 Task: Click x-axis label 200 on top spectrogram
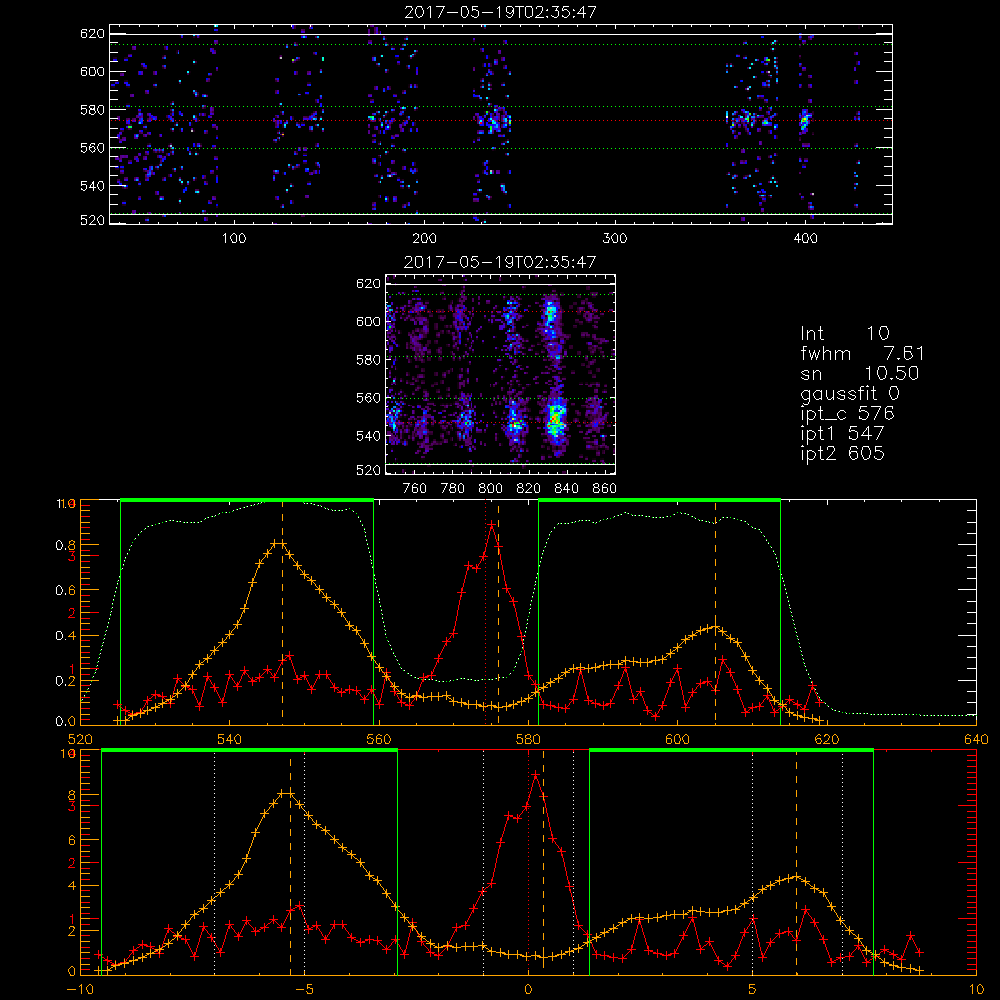424,239
